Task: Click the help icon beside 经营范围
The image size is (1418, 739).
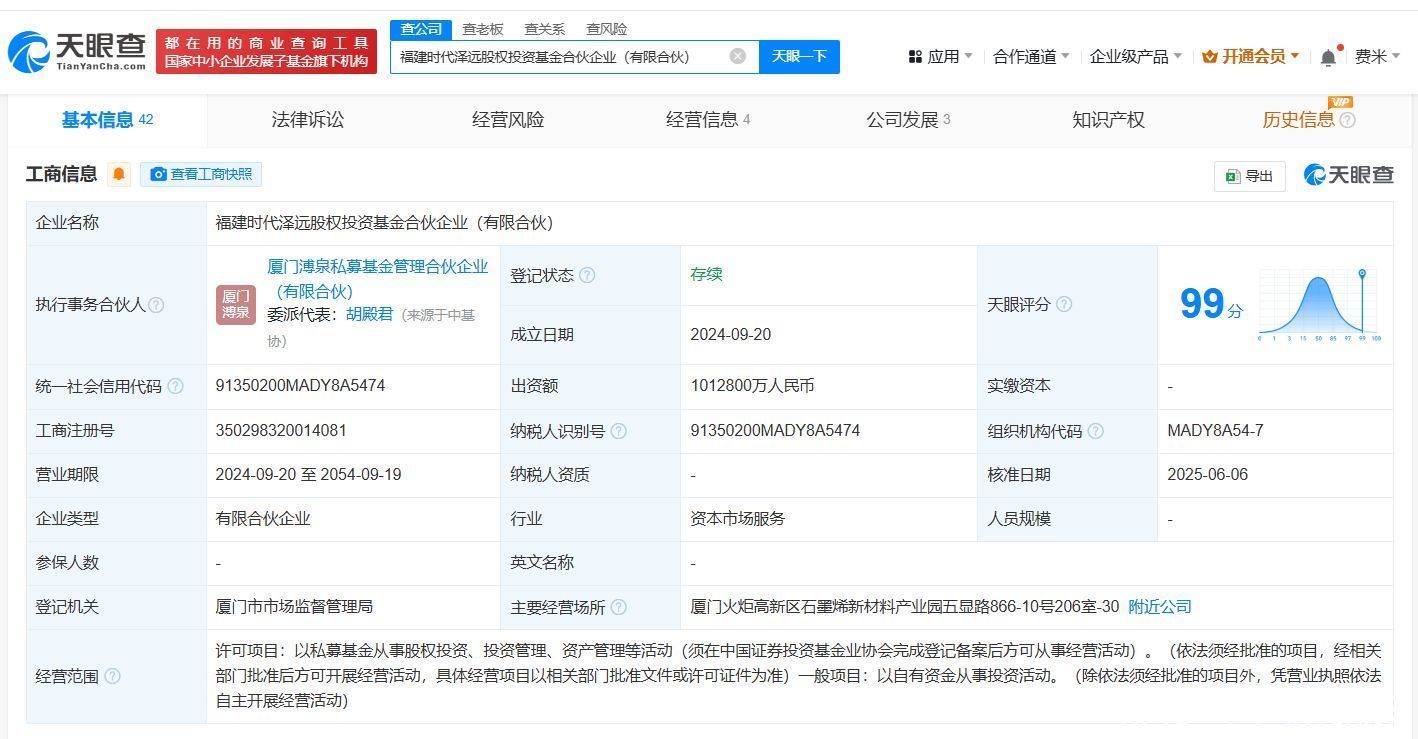Action: click(x=112, y=676)
